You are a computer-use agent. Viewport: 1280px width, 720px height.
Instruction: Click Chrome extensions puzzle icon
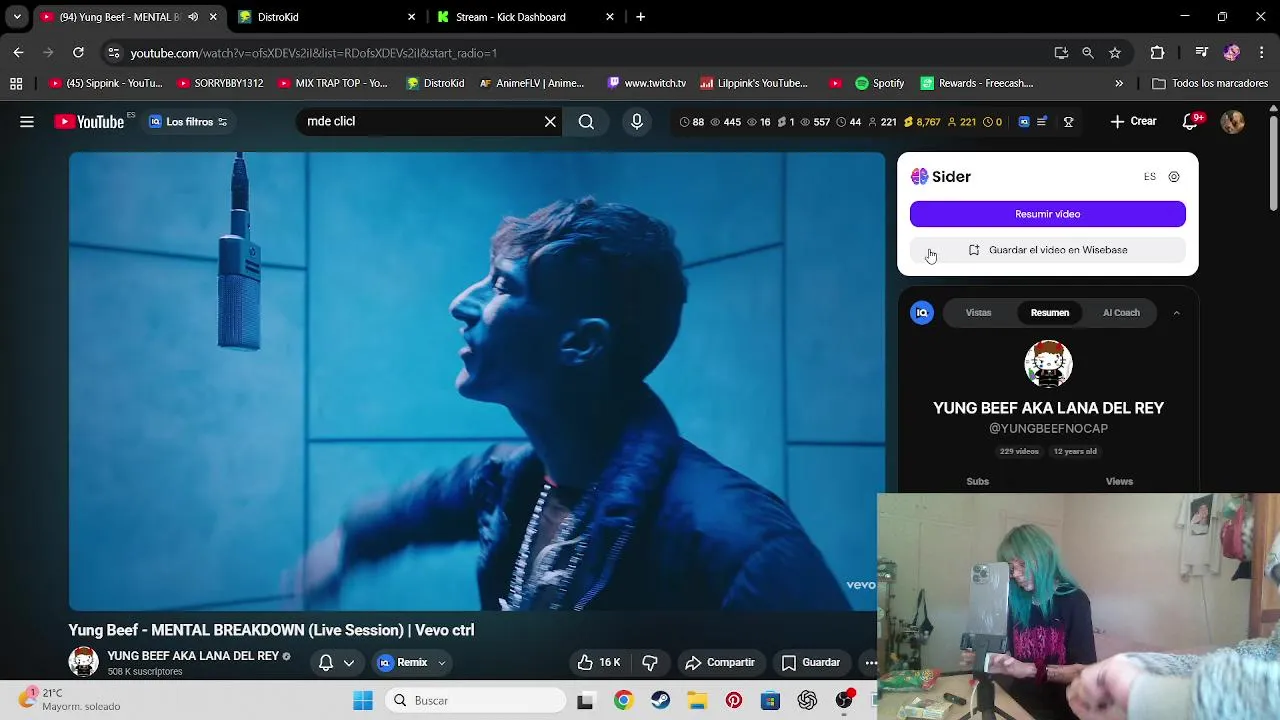1157,53
